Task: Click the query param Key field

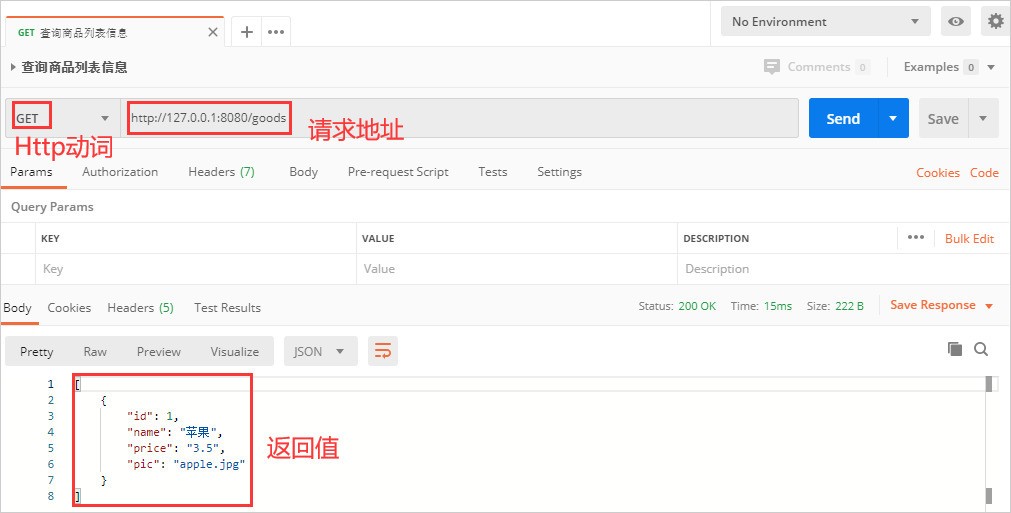Action: [x=195, y=269]
